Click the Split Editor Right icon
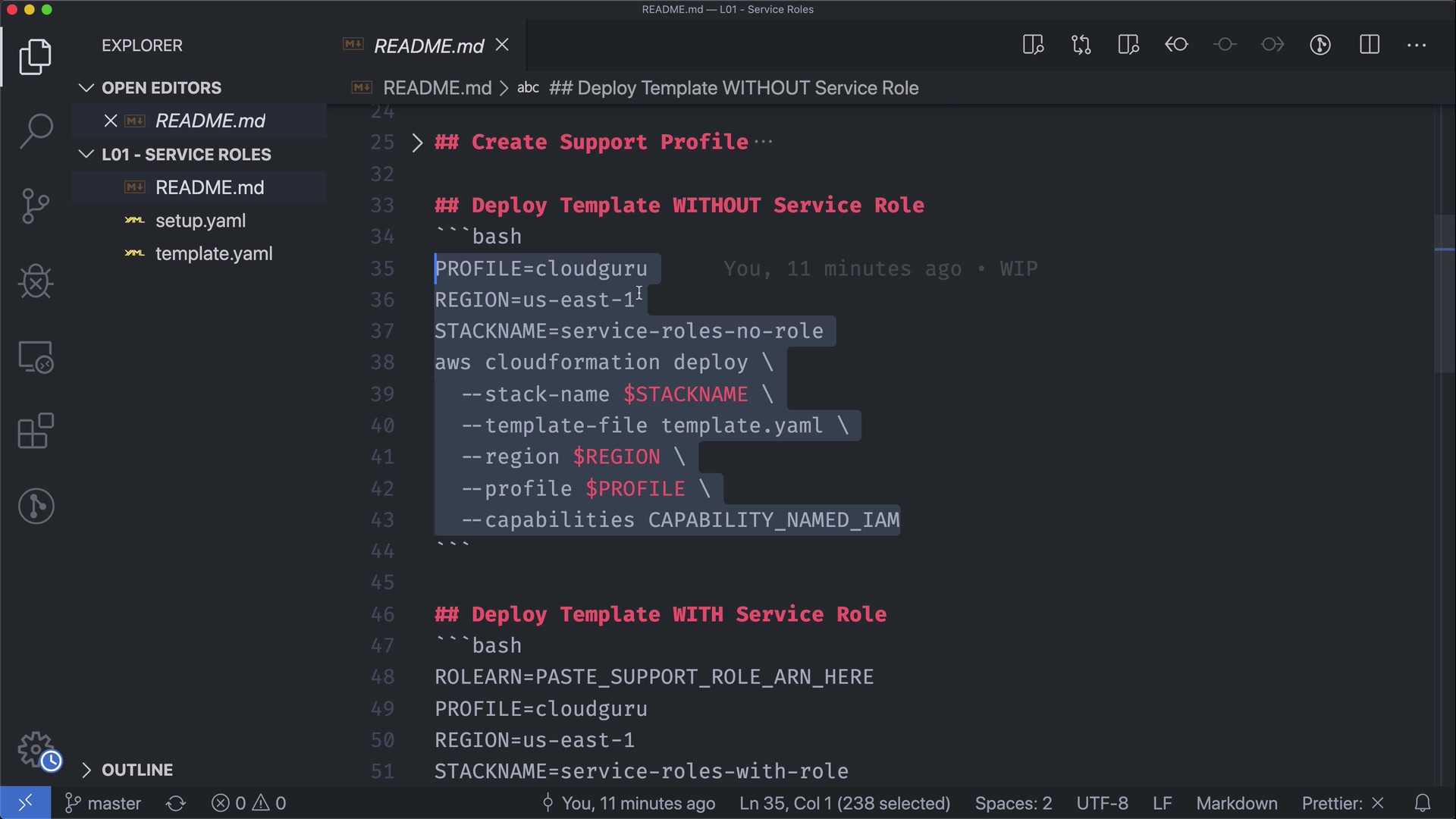This screenshot has height=819, width=1456. click(x=1369, y=45)
